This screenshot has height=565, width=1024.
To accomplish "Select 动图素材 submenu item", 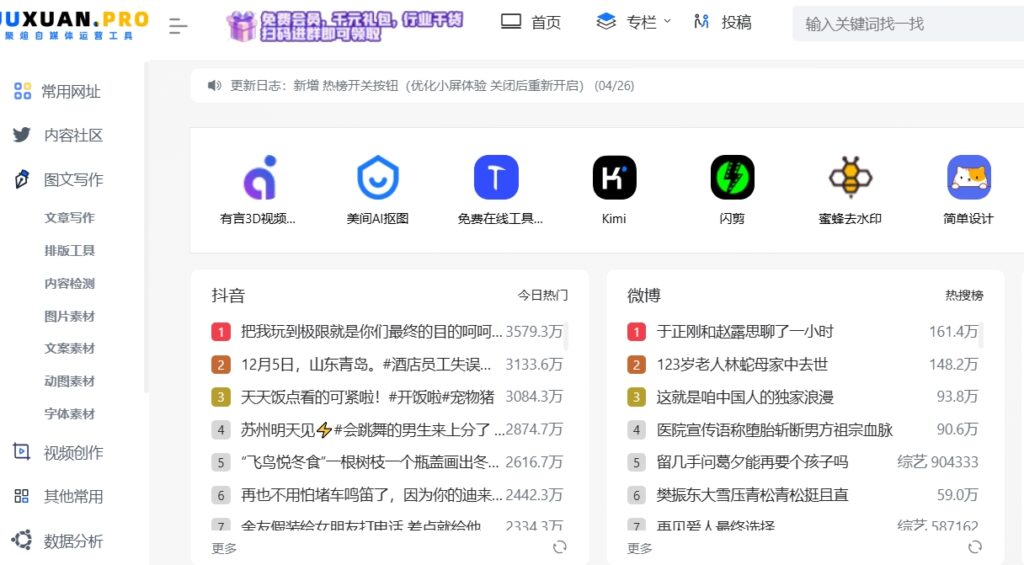I will click(x=70, y=381).
